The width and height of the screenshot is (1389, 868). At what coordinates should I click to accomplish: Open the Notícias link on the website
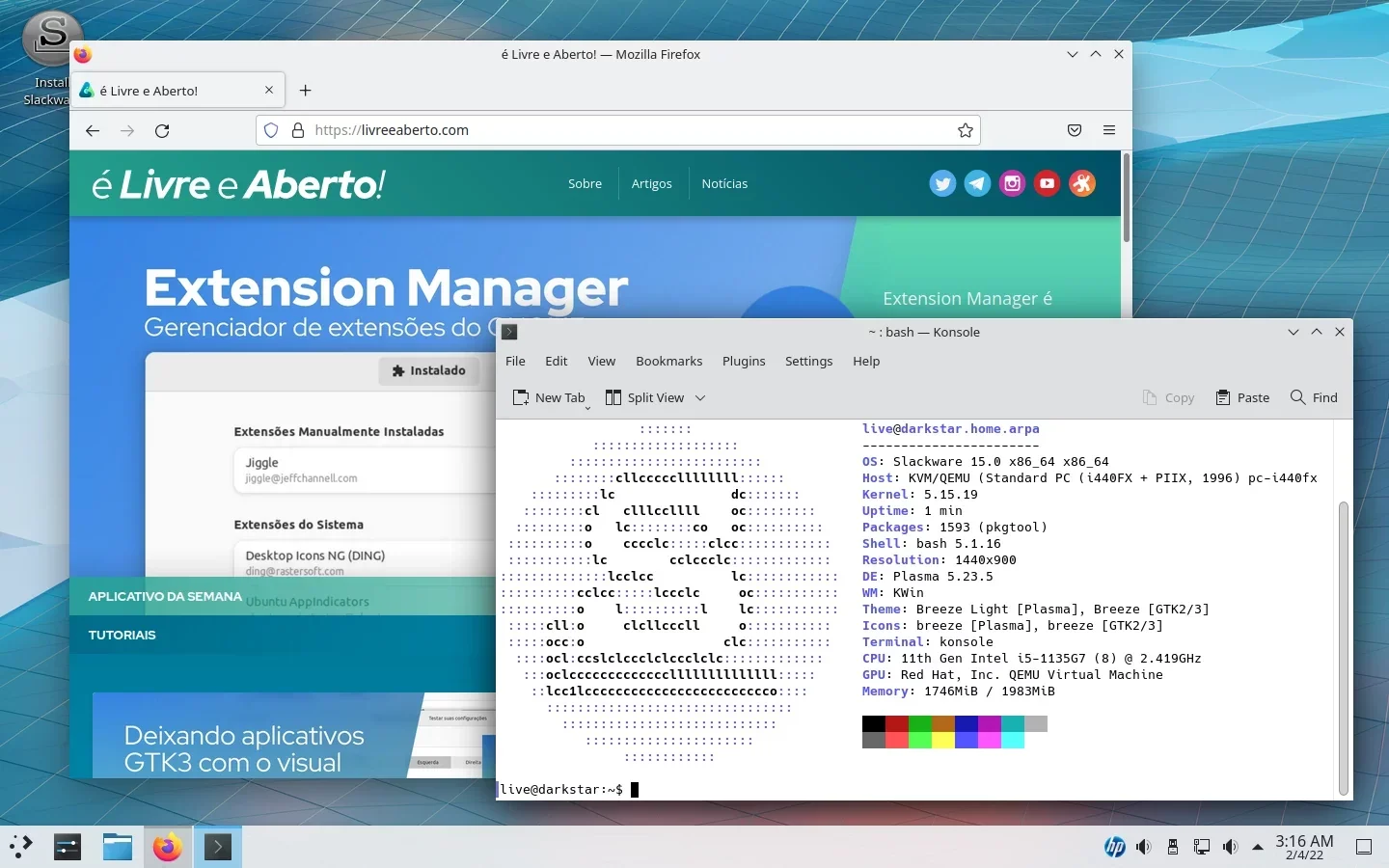pyautogui.click(x=724, y=183)
